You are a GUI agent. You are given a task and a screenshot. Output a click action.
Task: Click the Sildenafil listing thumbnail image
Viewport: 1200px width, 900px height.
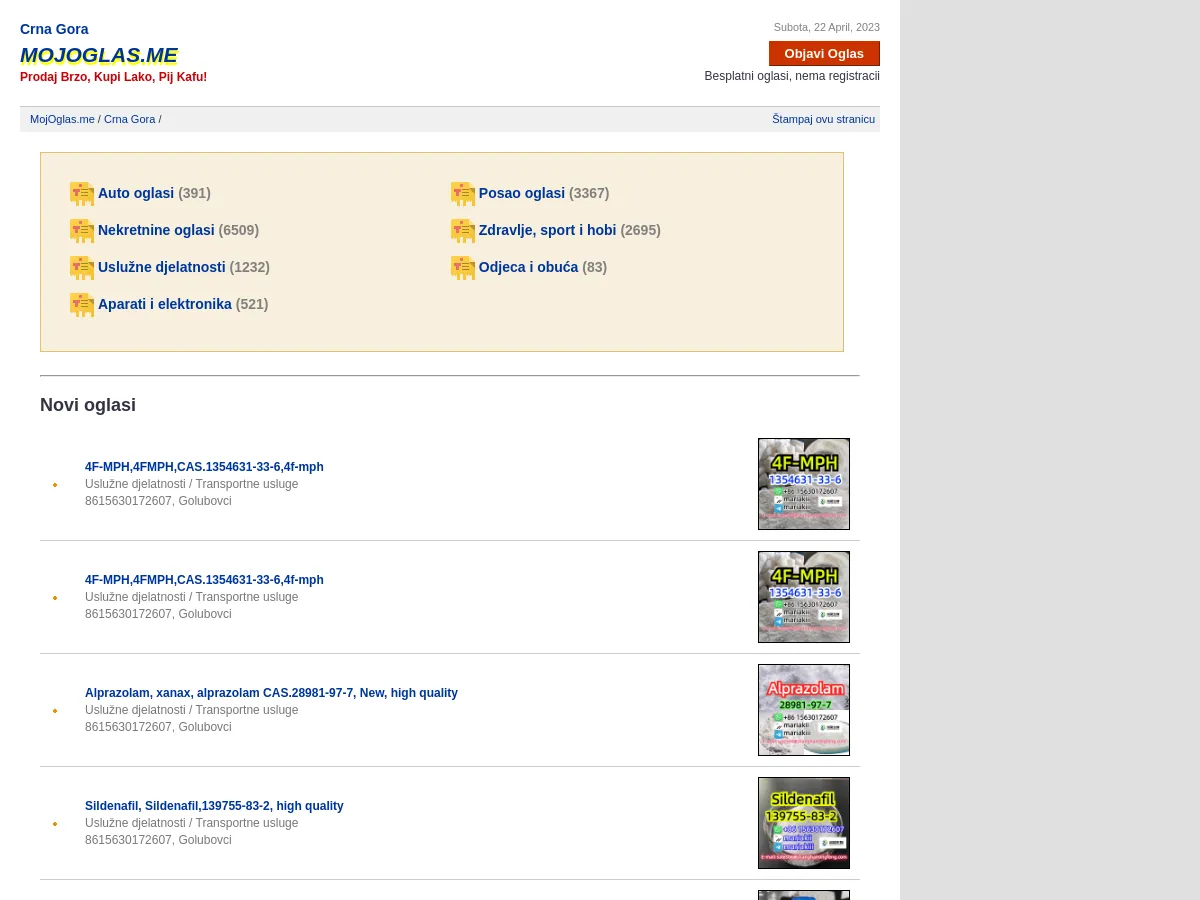[804, 823]
